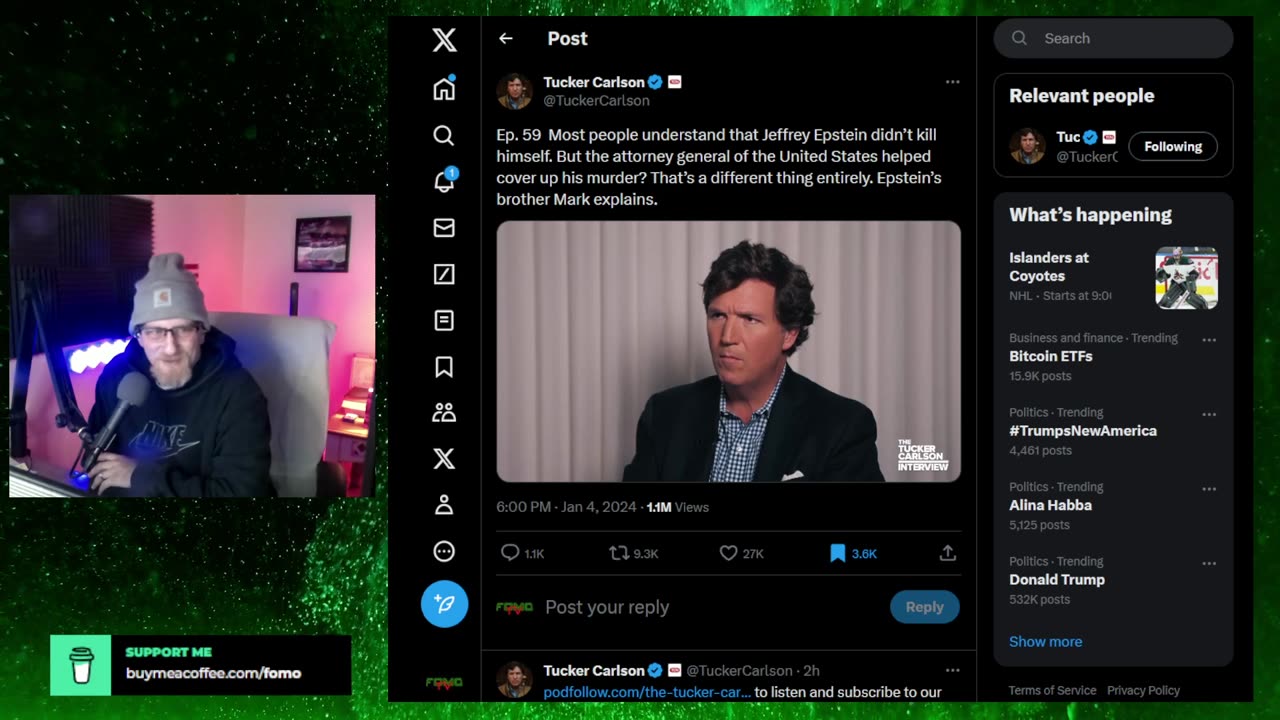Click the search magnifier in Search box

[1019, 38]
